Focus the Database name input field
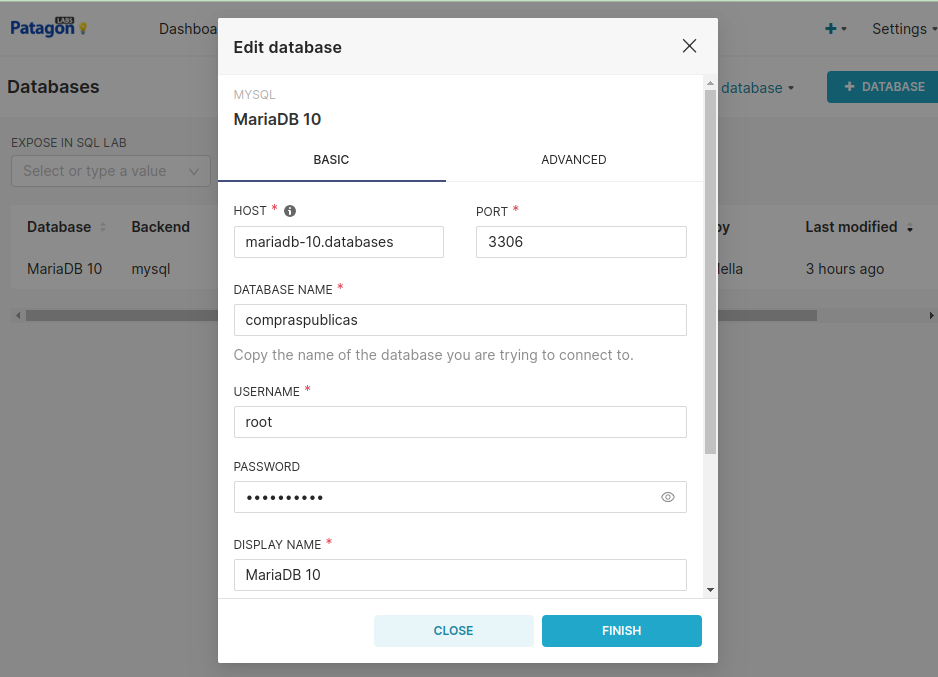This screenshot has height=677, width=938. [x=460, y=320]
